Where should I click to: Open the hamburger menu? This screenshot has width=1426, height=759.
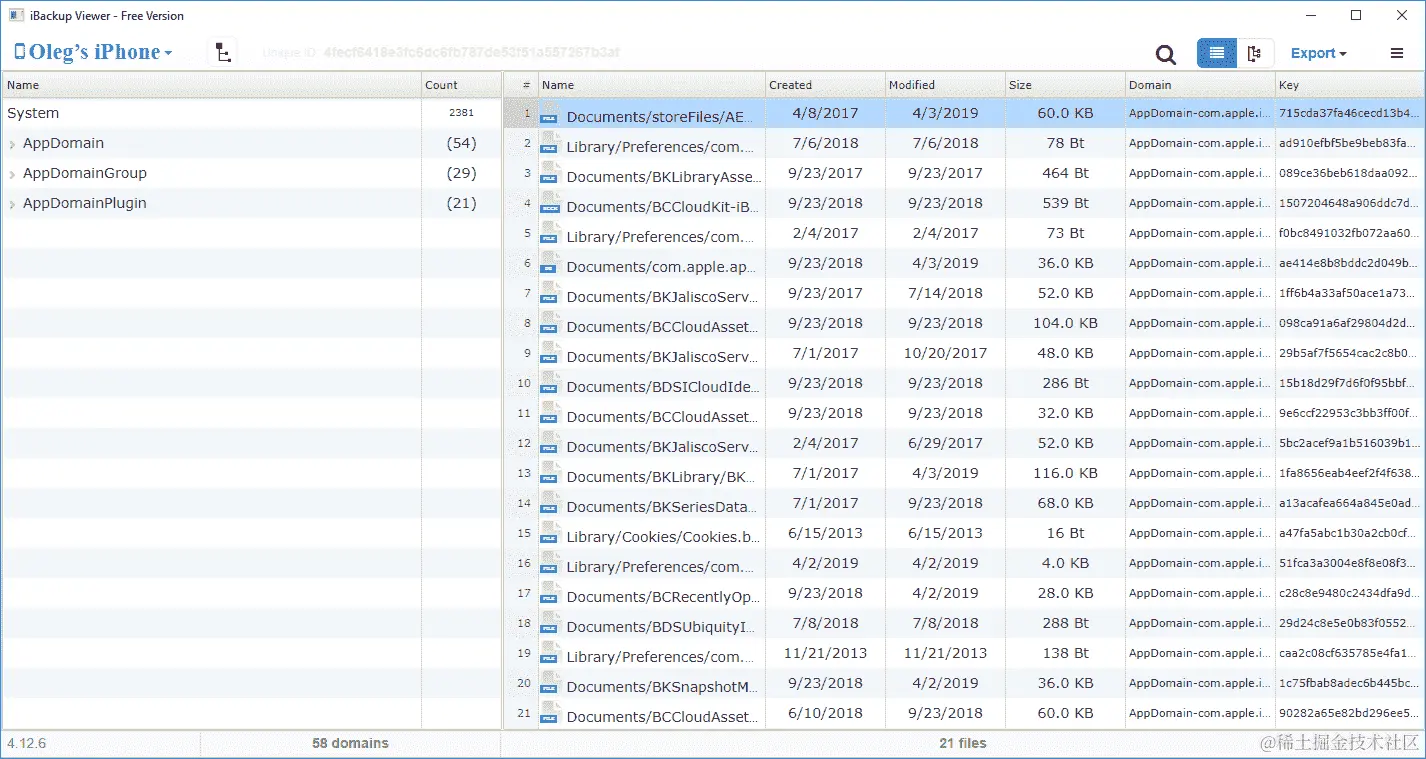[1397, 54]
